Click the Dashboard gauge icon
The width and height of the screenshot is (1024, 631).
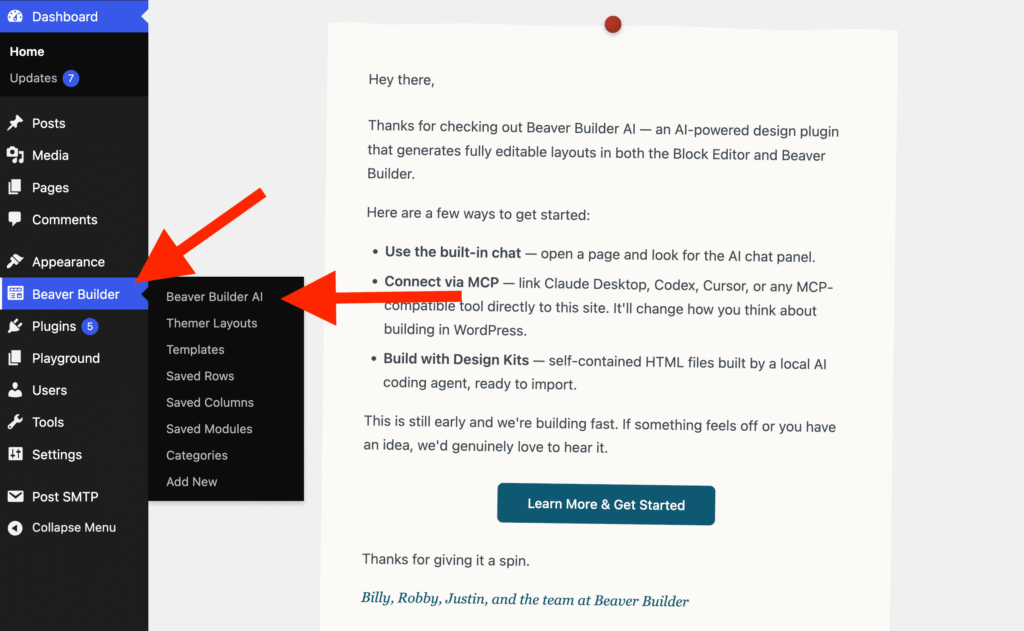click(x=15, y=16)
